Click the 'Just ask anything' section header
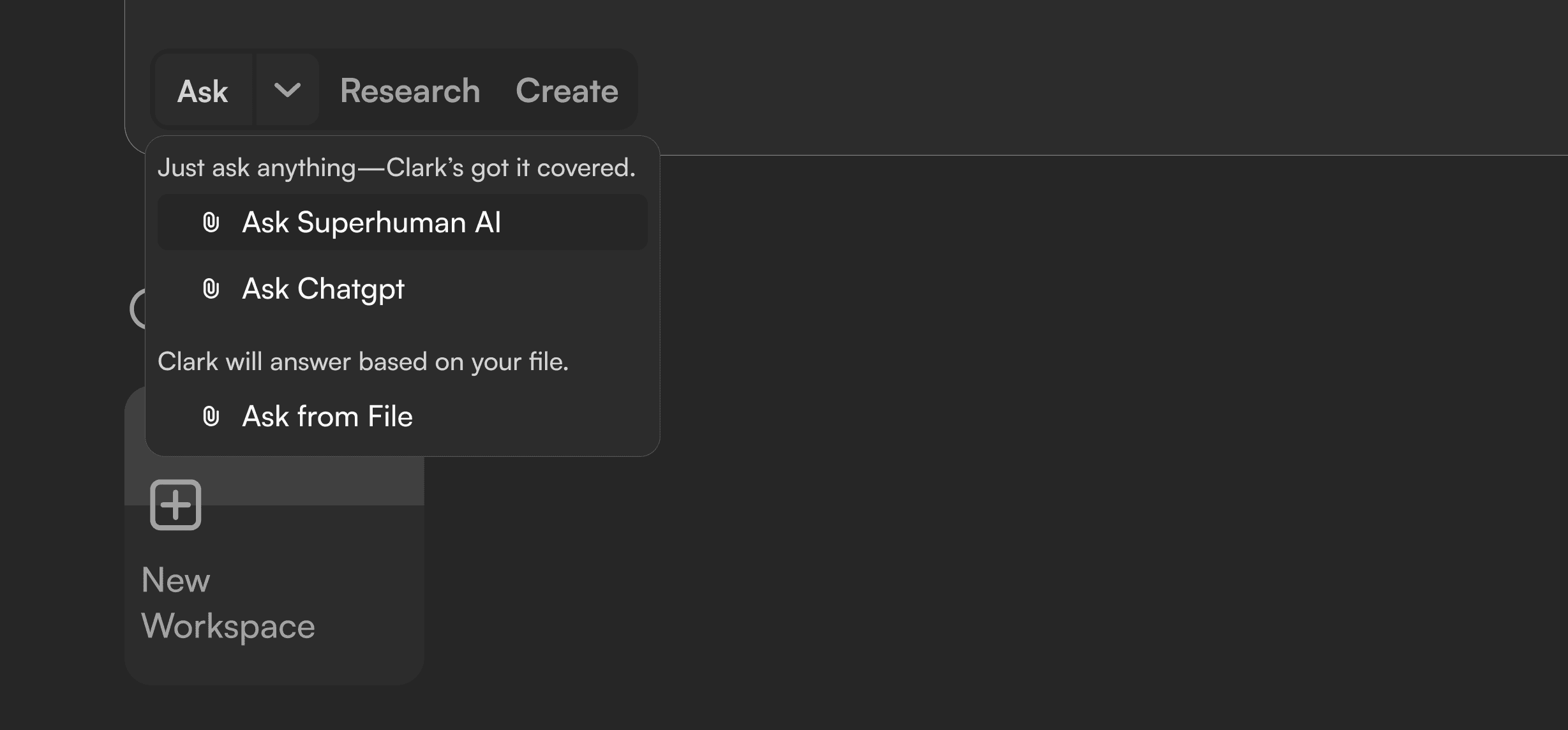The width and height of the screenshot is (1568, 730). pos(396,168)
